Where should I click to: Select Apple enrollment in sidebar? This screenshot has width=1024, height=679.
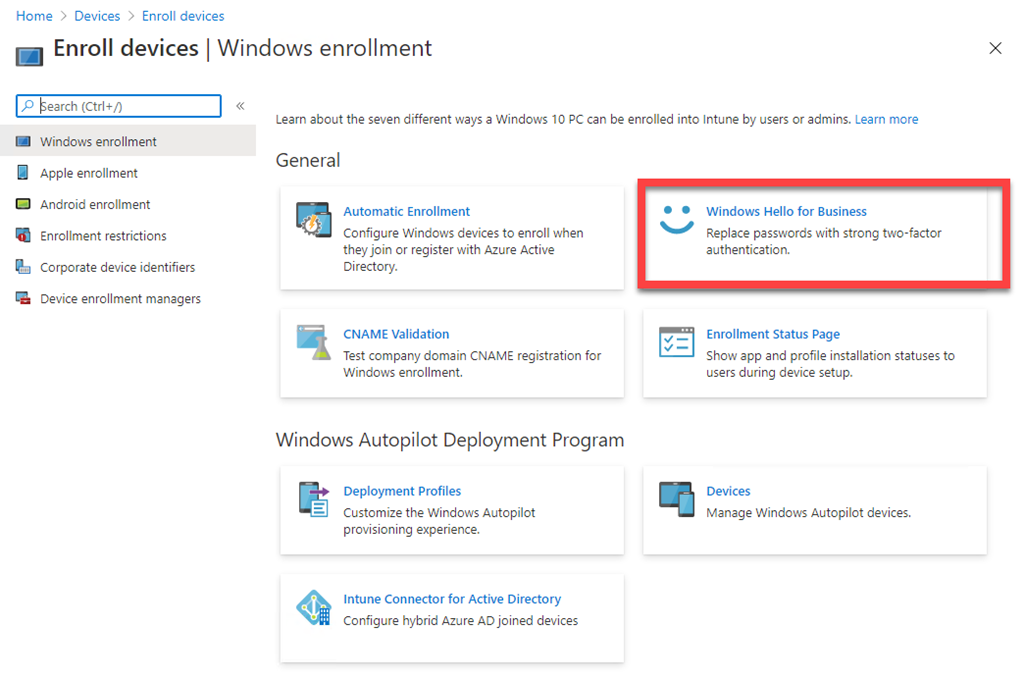[x=89, y=173]
